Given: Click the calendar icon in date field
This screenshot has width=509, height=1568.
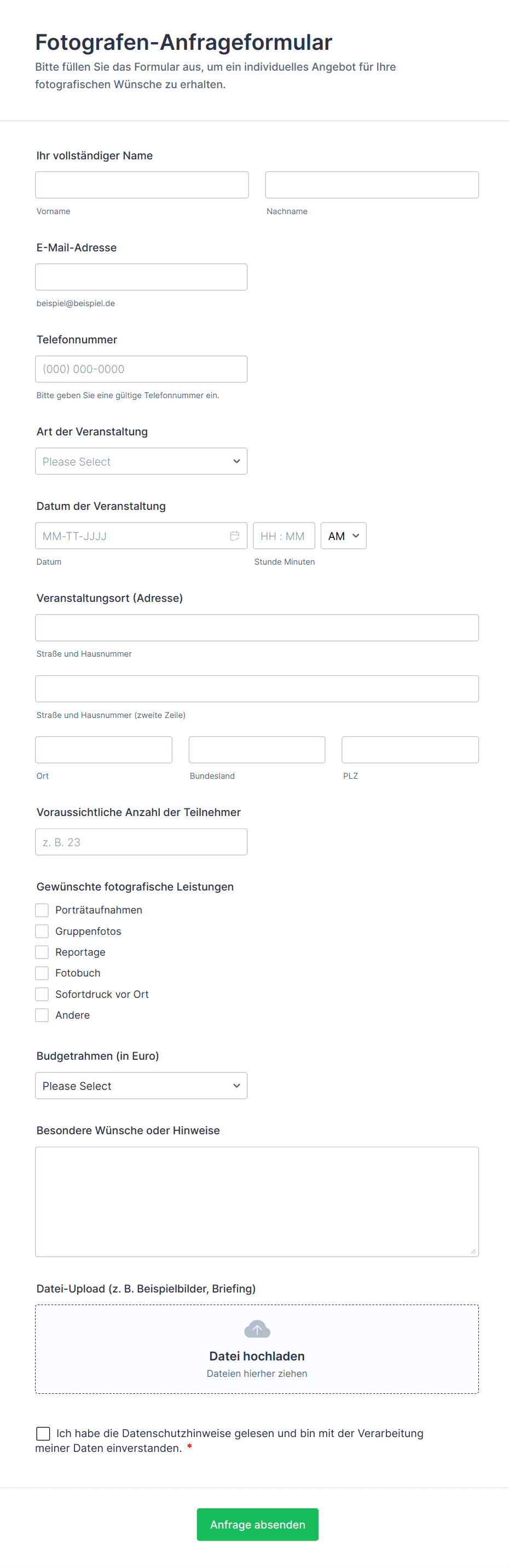Looking at the screenshot, I should [x=234, y=536].
